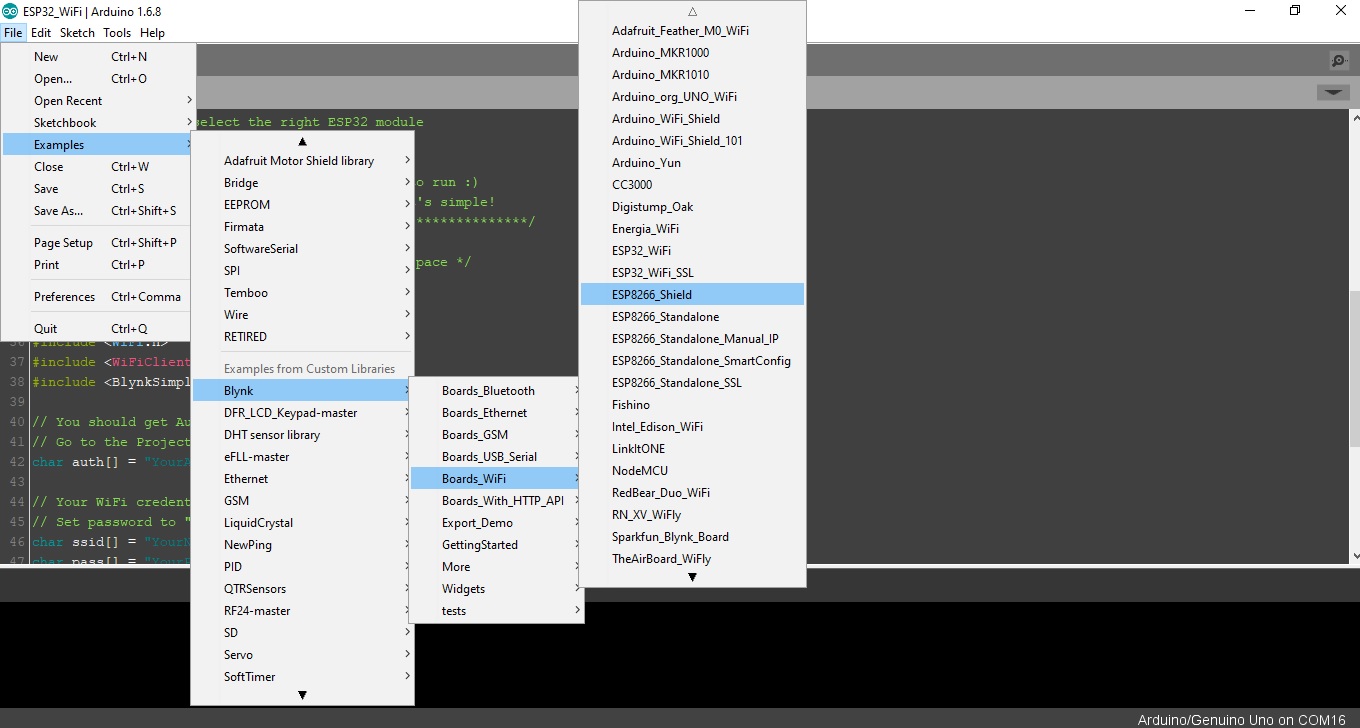The image size is (1360, 728).
Task: Open Widgets in Blynk submenu
Action: click(496, 589)
